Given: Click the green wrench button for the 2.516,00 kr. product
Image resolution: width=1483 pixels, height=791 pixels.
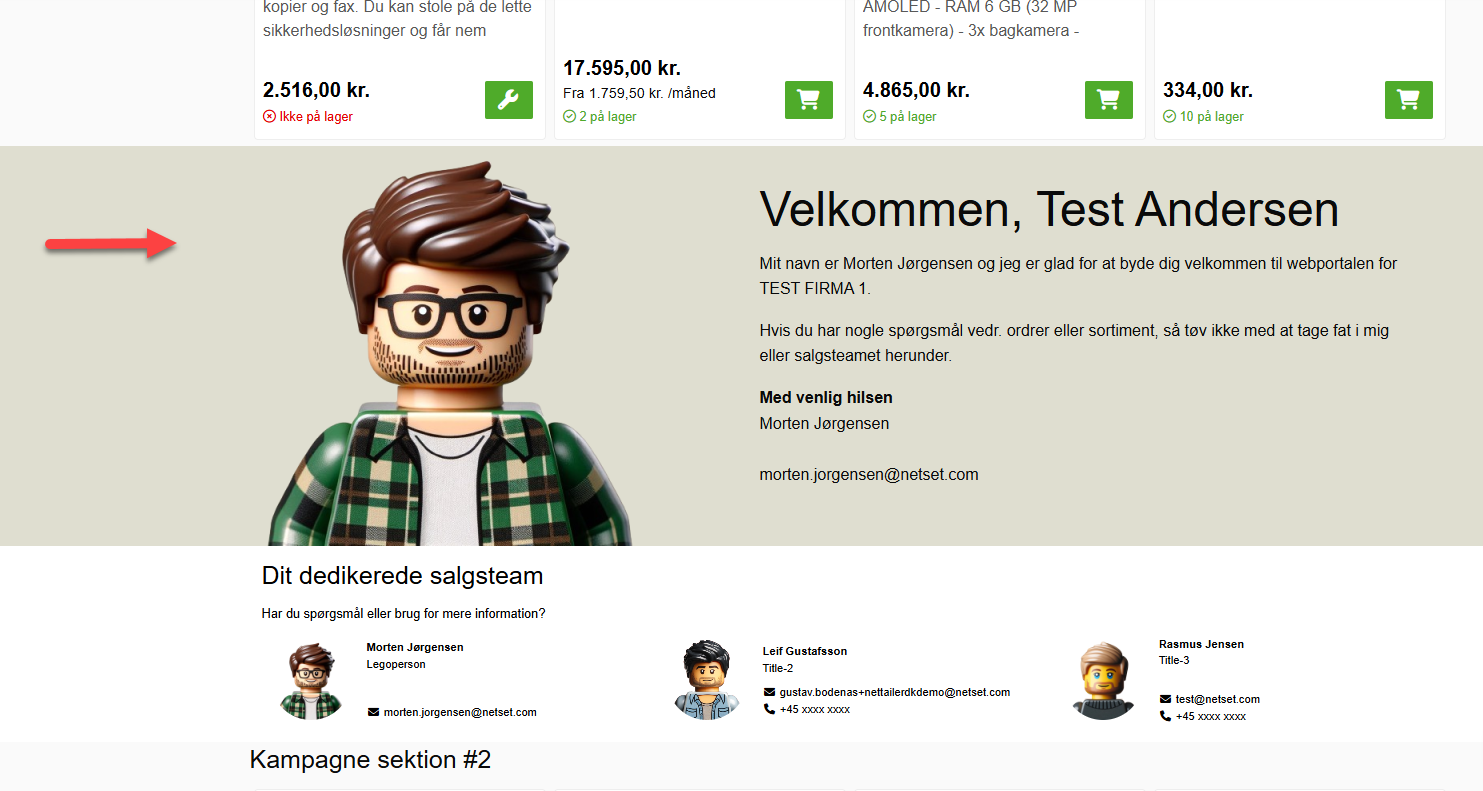Looking at the screenshot, I should click(509, 100).
